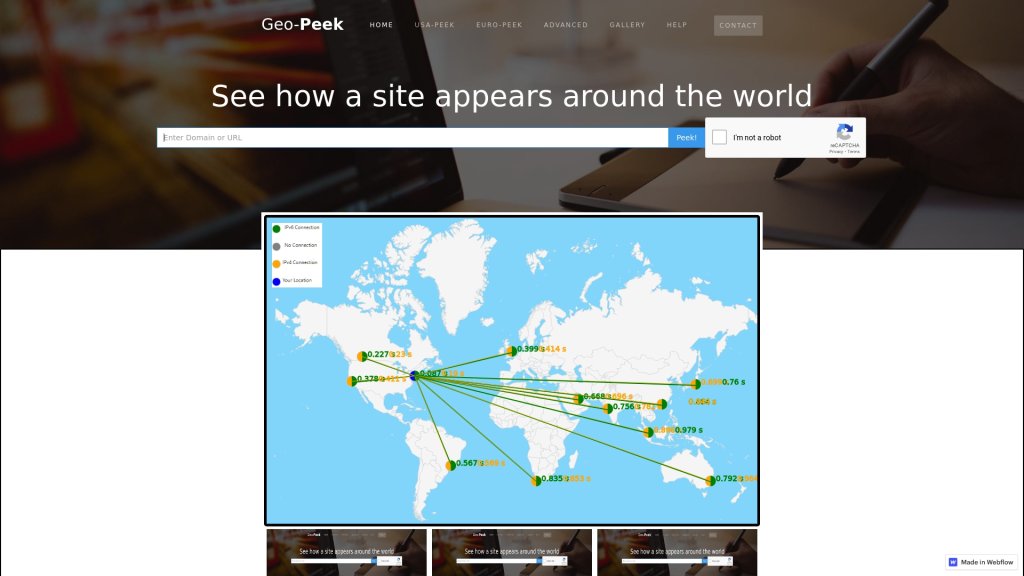The width and height of the screenshot is (1024, 576).
Task: Open the Help nav item
Action: pyautogui.click(x=677, y=25)
